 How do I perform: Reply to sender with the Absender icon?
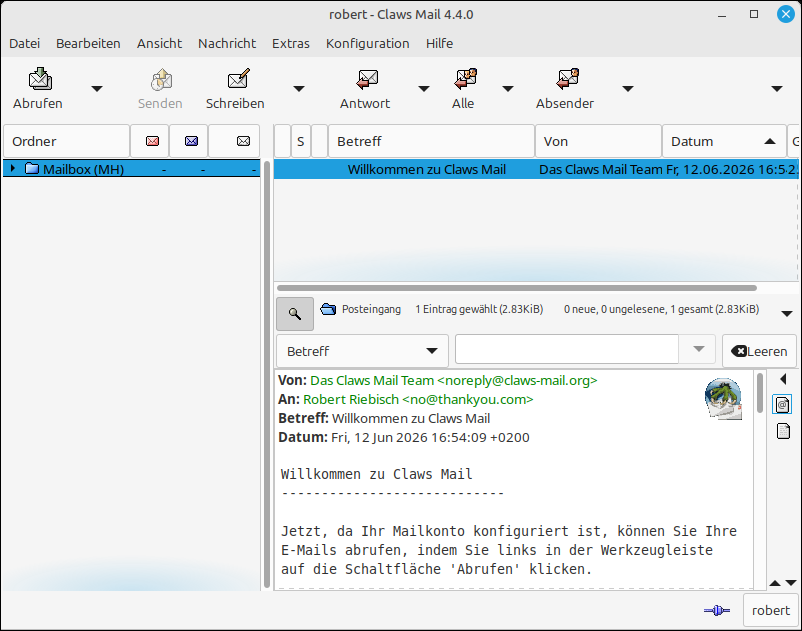coord(567,79)
